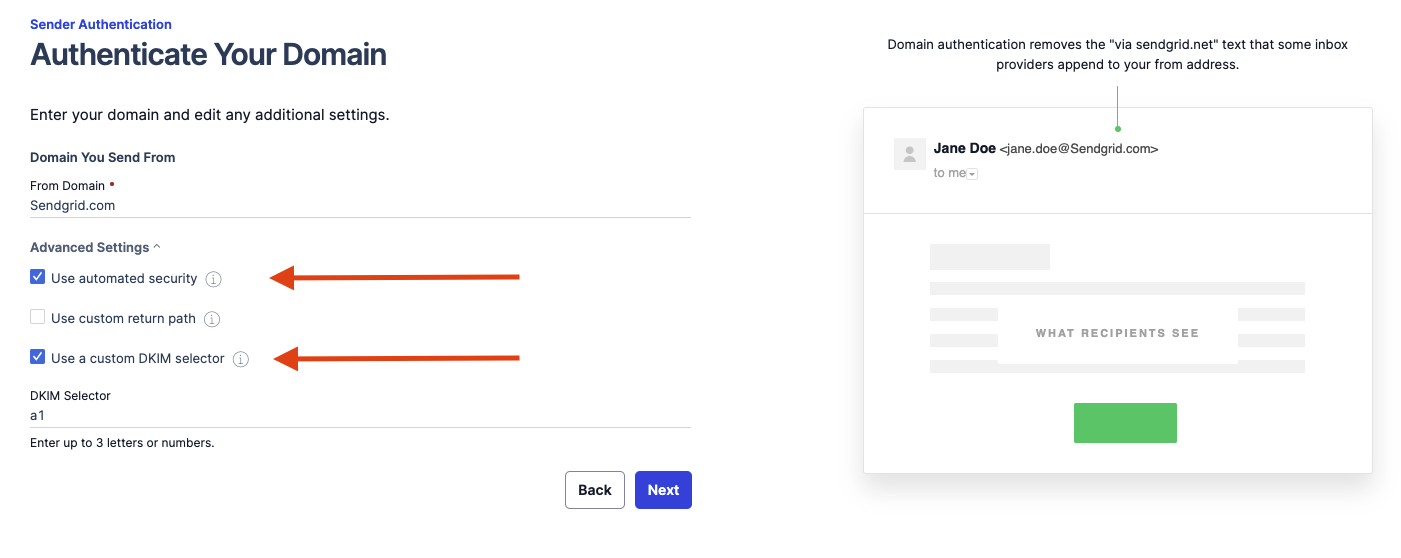
Task: Uncheck Use a custom DKIM selector
Action: [37, 357]
